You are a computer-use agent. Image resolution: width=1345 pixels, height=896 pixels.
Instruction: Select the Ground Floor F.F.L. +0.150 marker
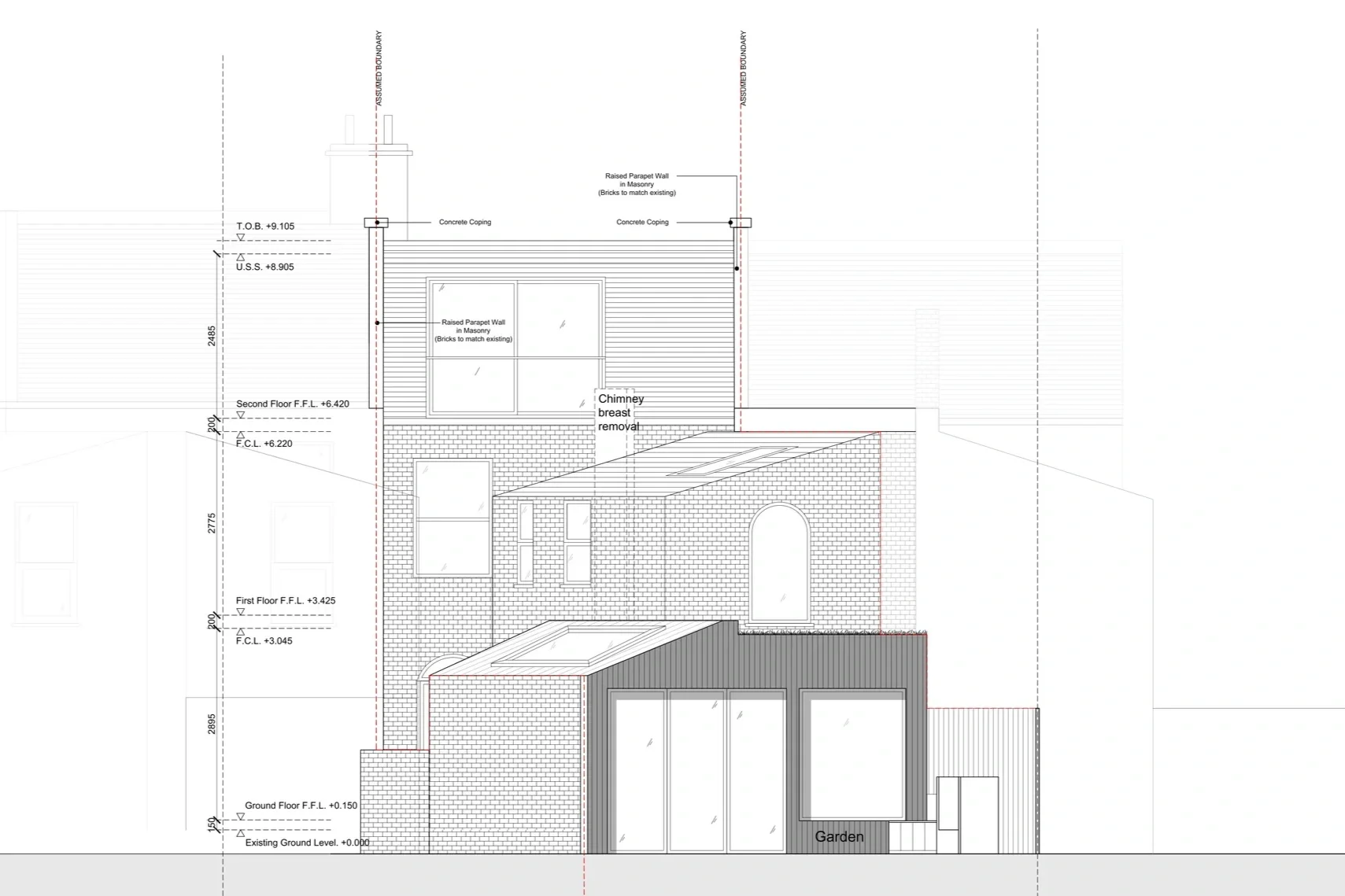tap(241, 817)
